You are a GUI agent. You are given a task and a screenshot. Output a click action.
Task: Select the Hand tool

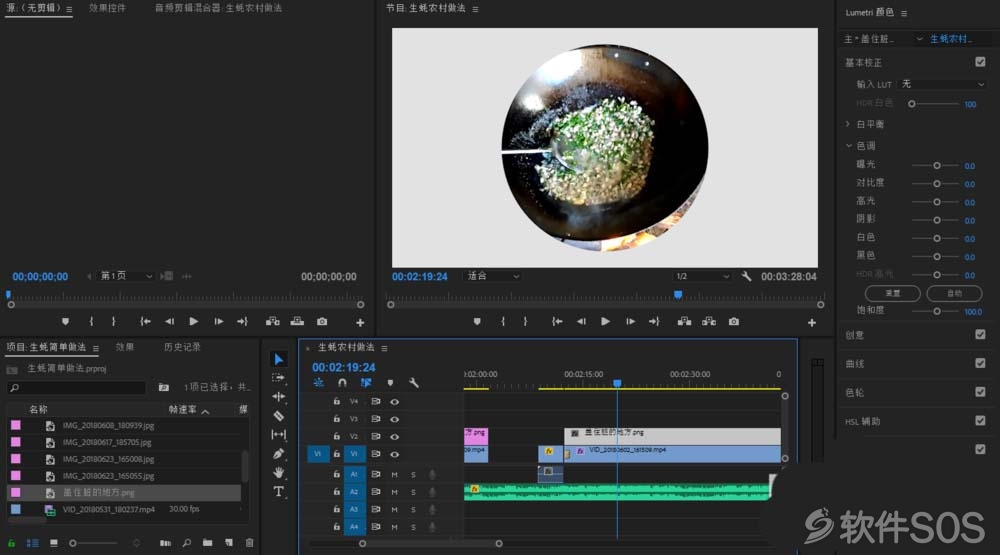279,473
